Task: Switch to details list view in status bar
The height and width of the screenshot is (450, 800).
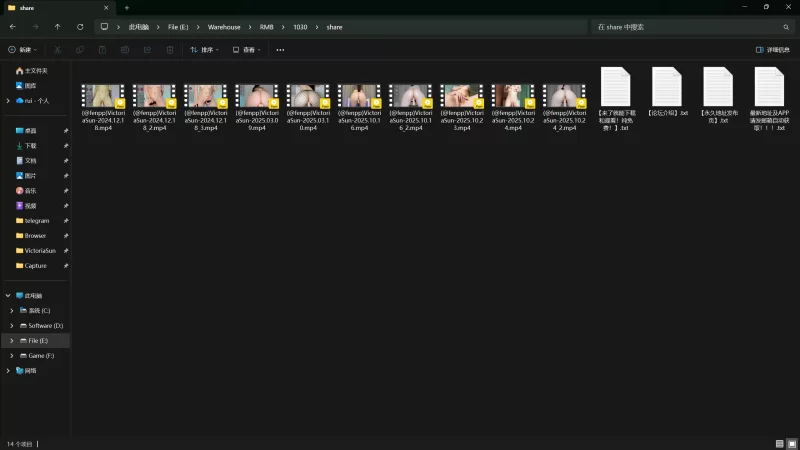Action: tap(779, 443)
